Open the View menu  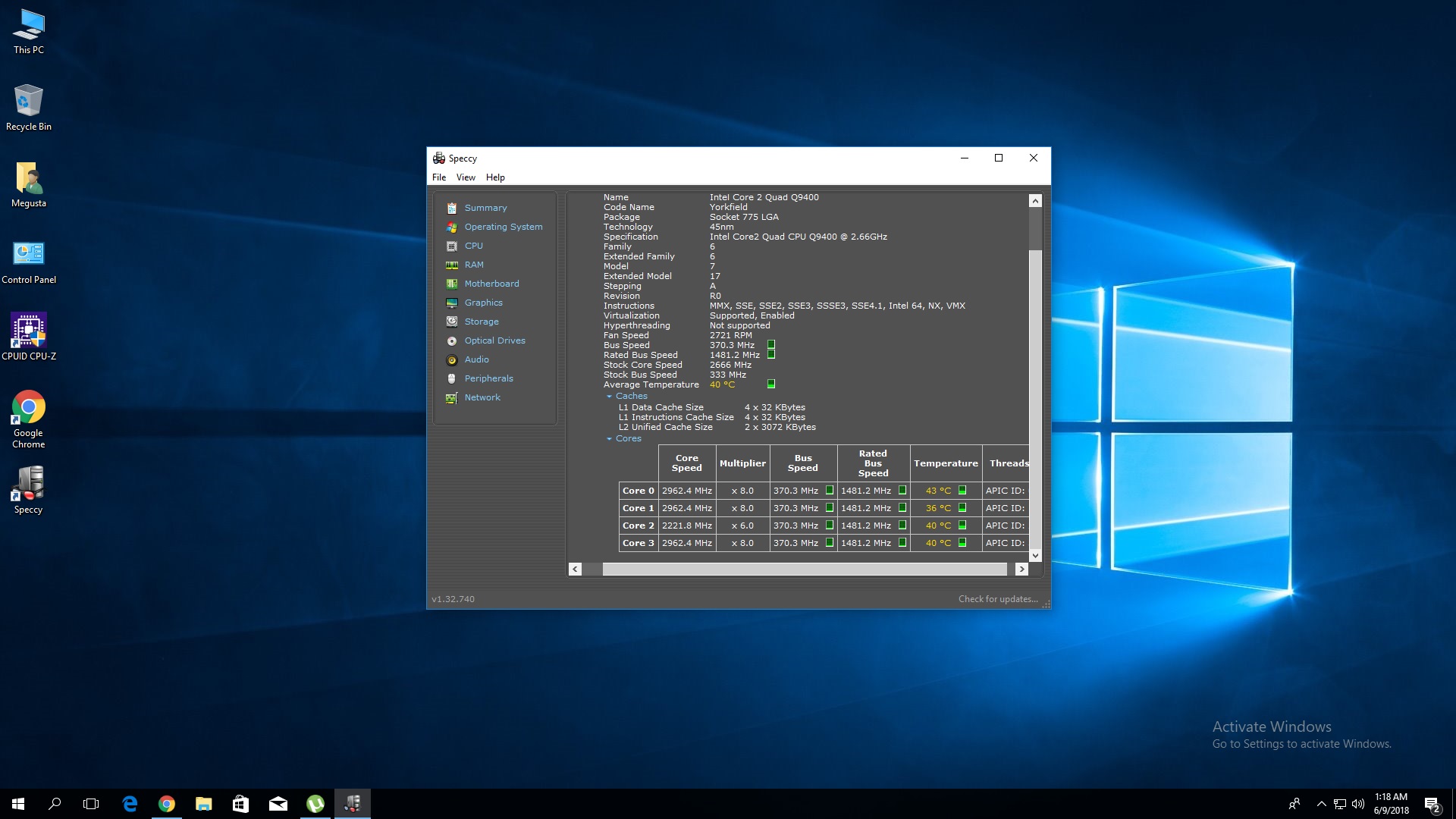coord(466,177)
